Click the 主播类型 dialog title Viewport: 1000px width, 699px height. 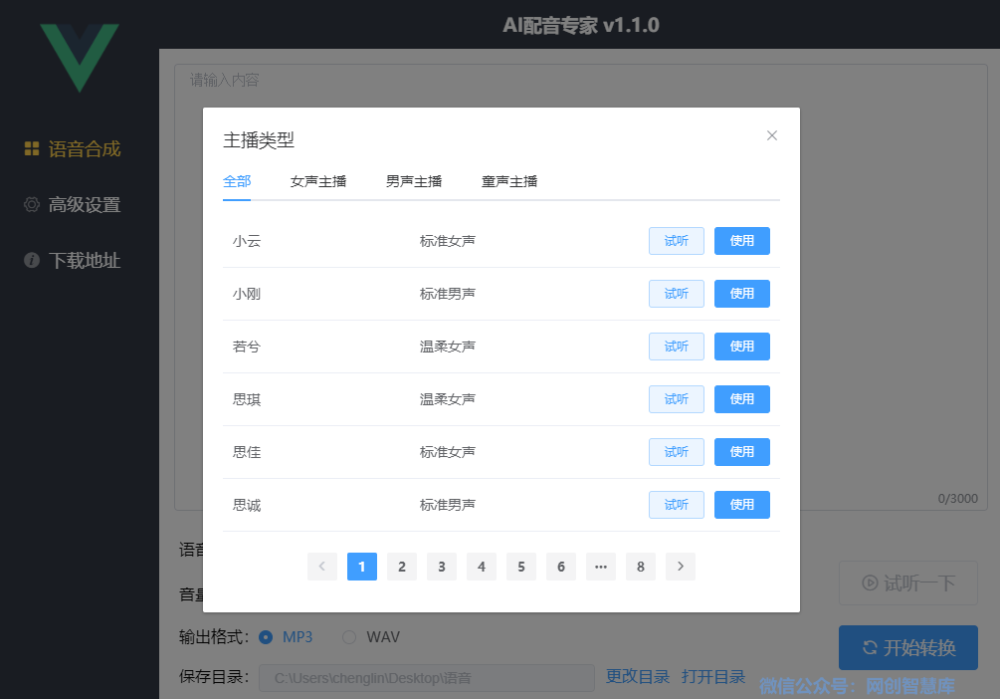pos(258,140)
